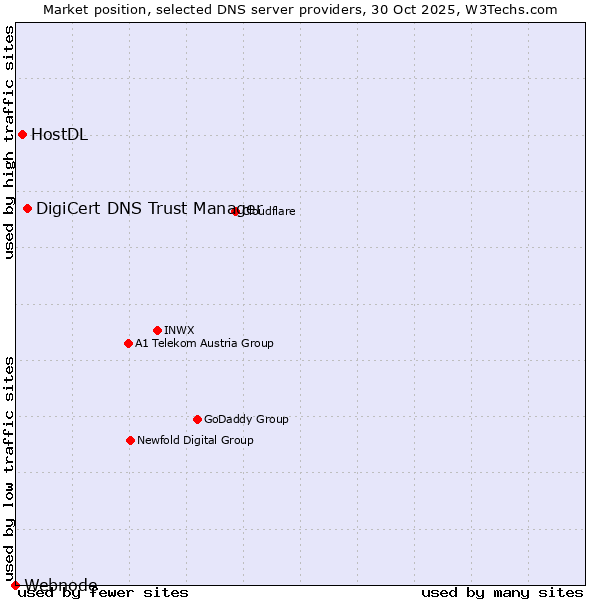The image size is (600, 600).
Task: Open the HostDL text label
Action: pos(59,135)
